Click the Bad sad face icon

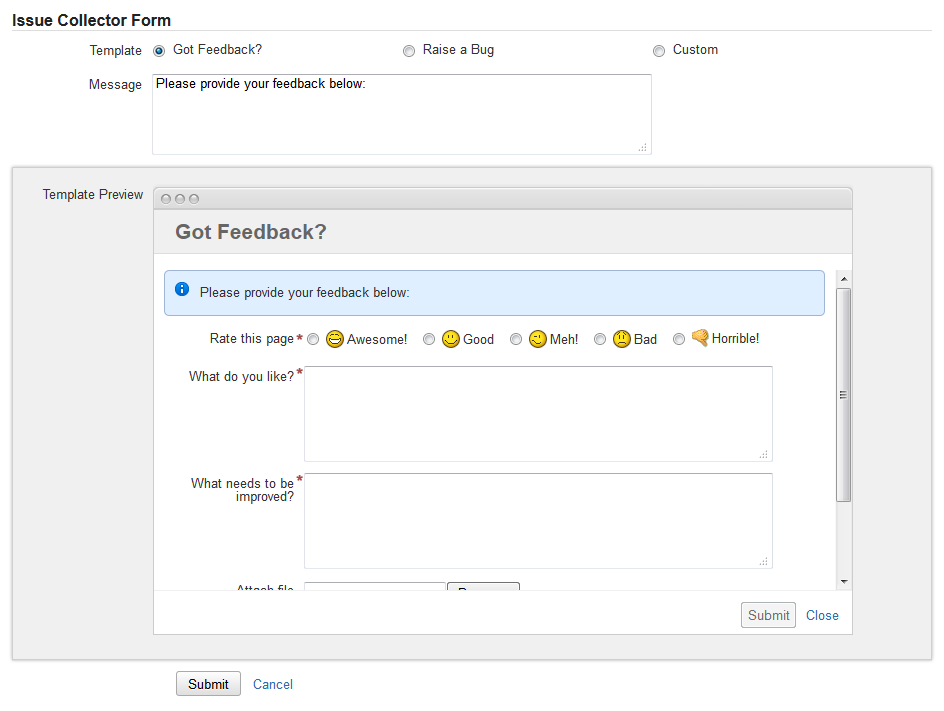[622, 339]
